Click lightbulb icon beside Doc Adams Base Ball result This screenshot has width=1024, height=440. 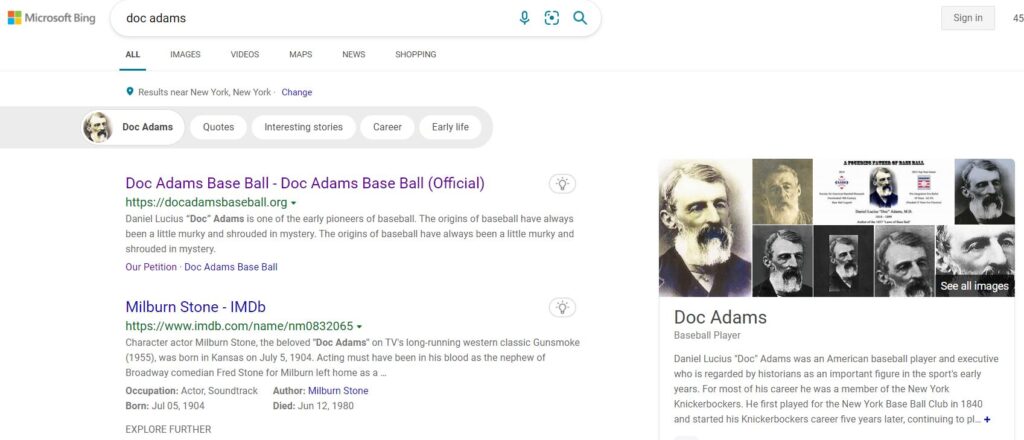562,184
